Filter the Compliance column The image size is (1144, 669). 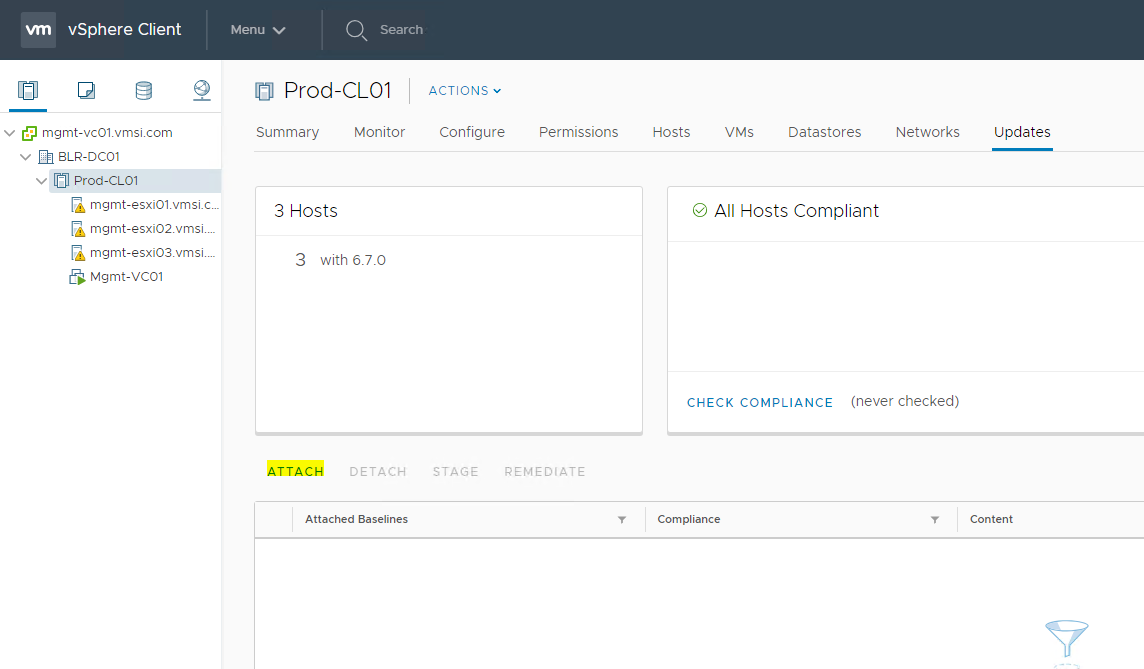pos(935,519)
